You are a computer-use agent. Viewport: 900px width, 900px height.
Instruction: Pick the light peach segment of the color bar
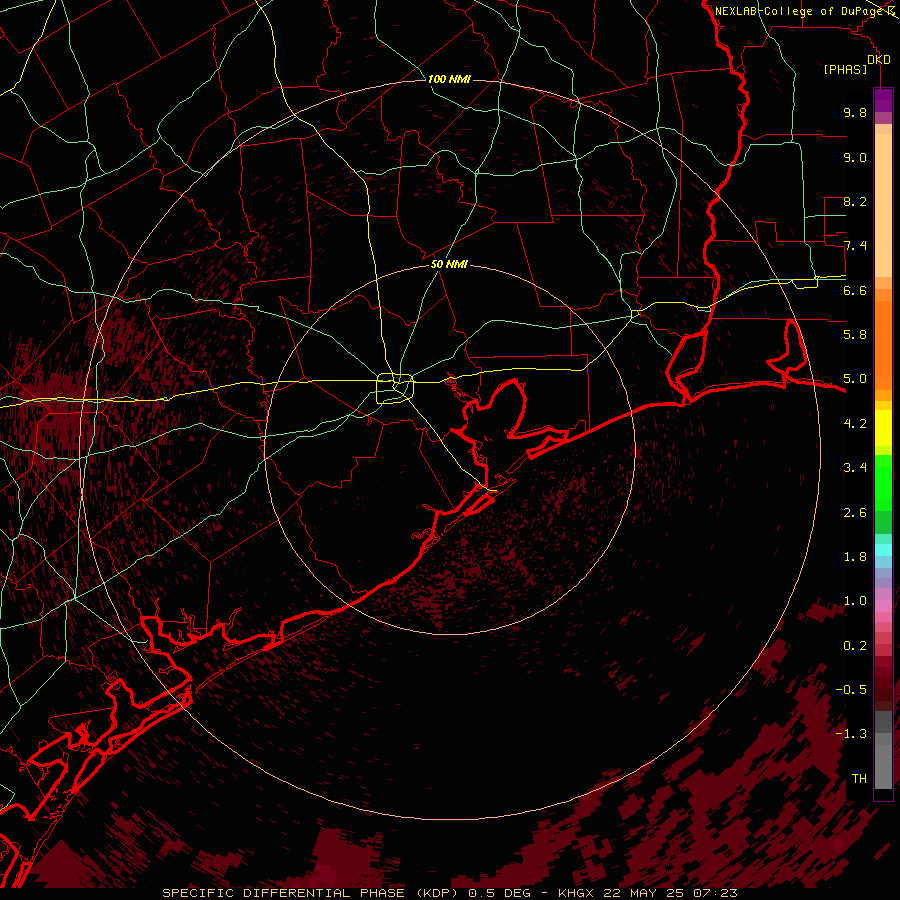pos(883,205)
